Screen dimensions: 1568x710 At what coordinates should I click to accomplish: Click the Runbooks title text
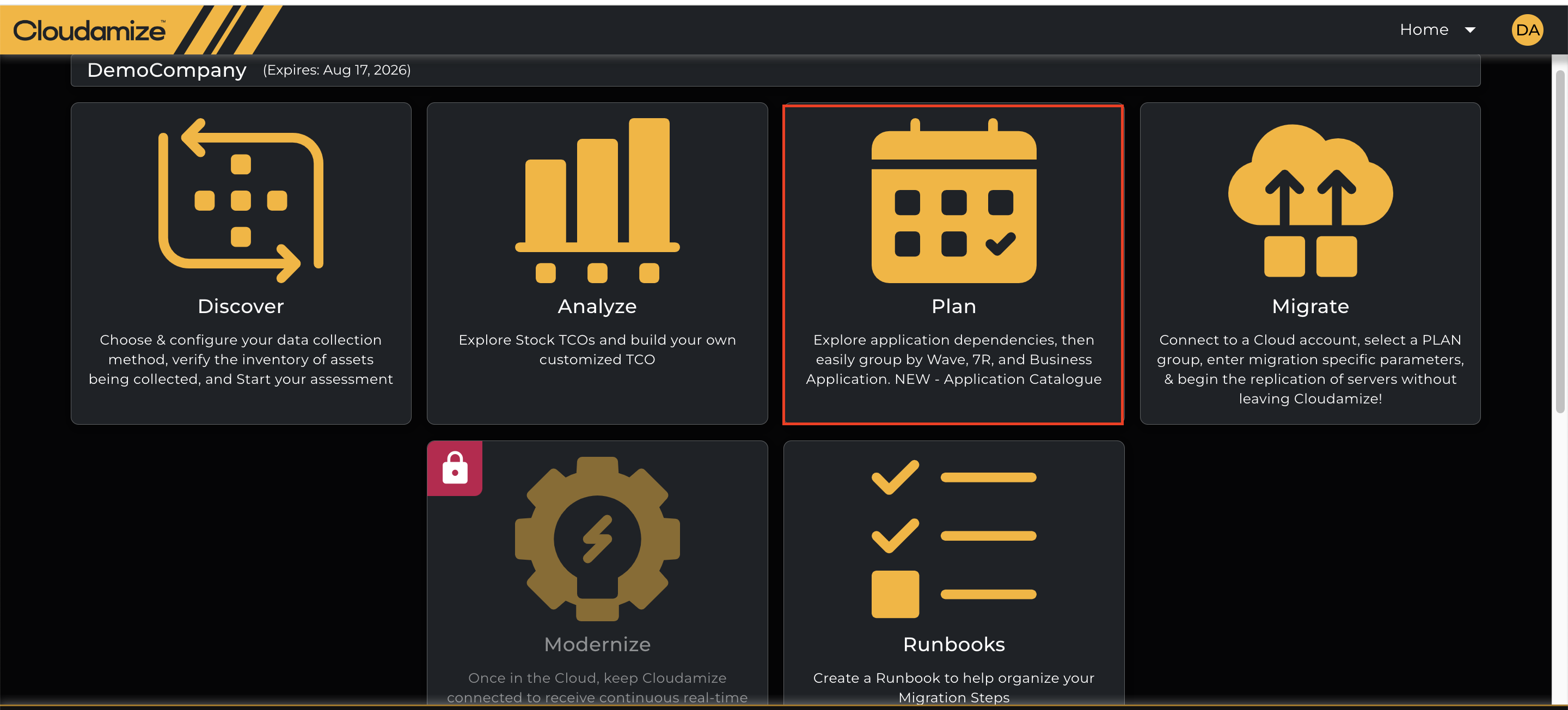953,644
